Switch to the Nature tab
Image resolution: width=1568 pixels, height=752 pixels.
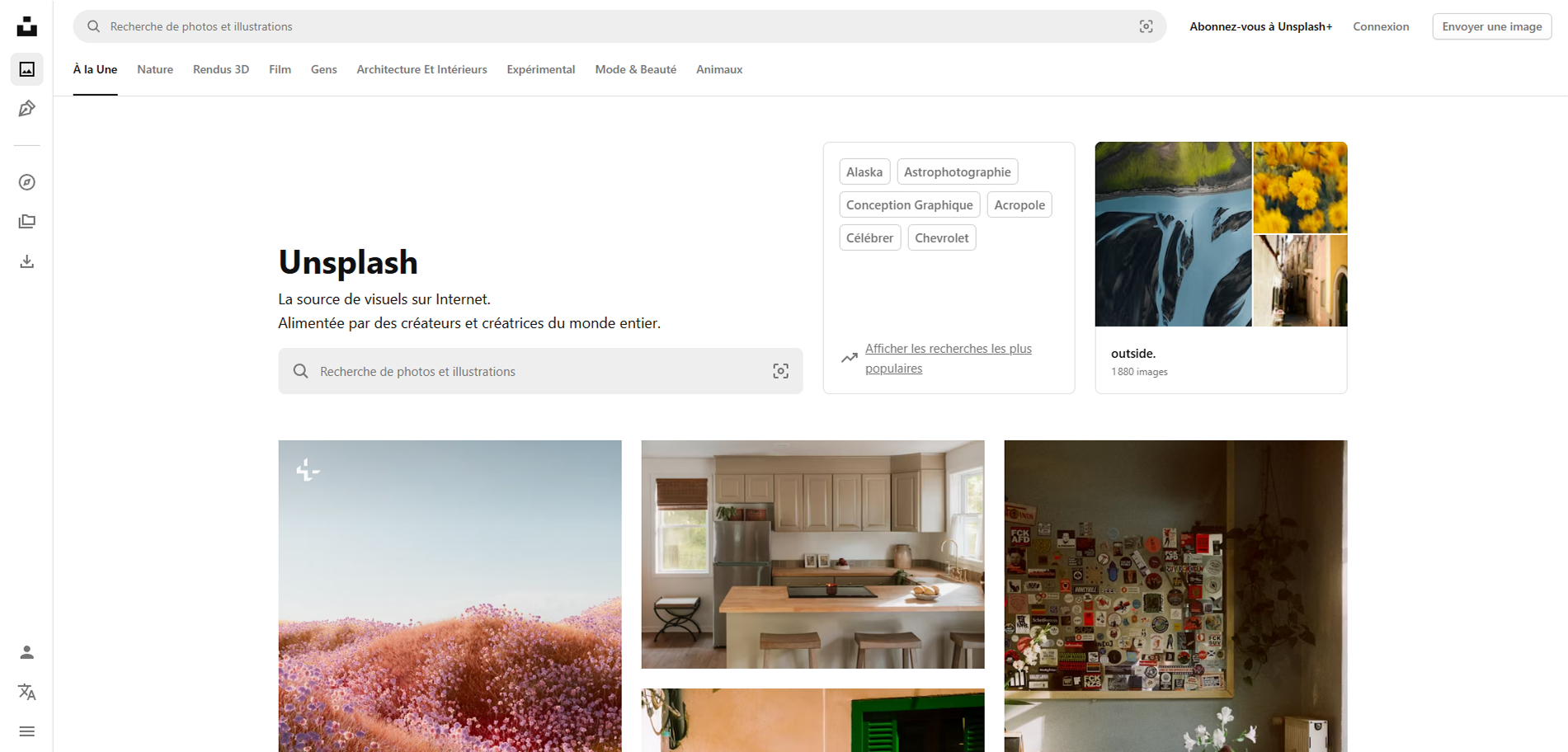click(x=155, y=69)
